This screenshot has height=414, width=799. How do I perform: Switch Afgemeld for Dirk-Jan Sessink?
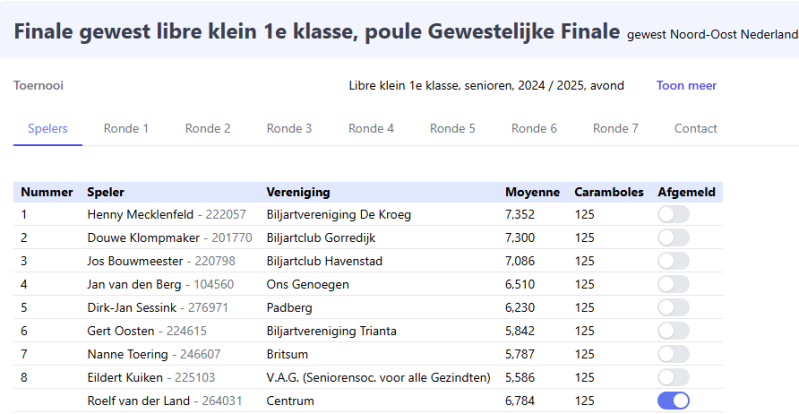pos(673,307)
